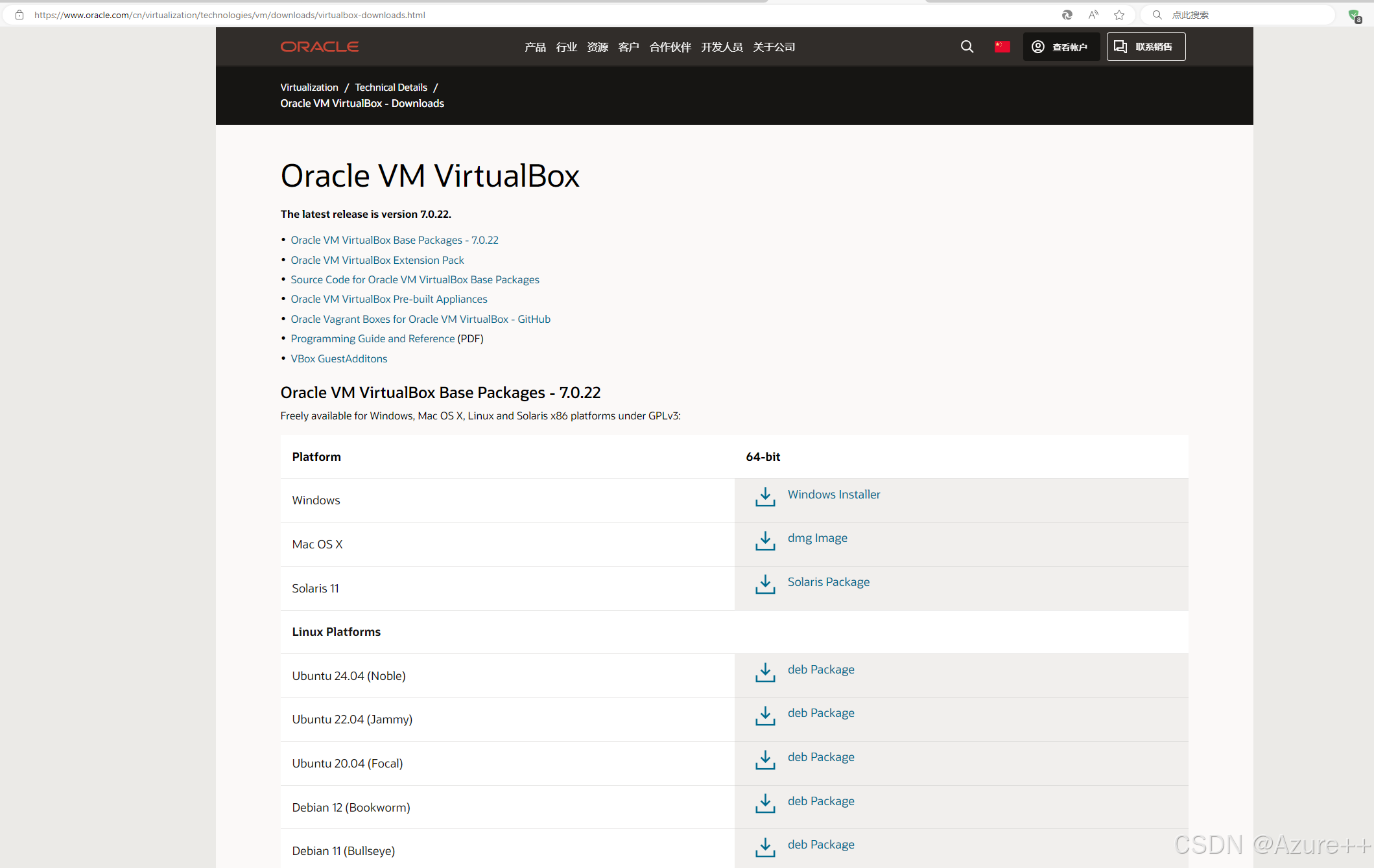1374x868 pixels.
Task: Click the site security lock icon
Action: (19, 15)
